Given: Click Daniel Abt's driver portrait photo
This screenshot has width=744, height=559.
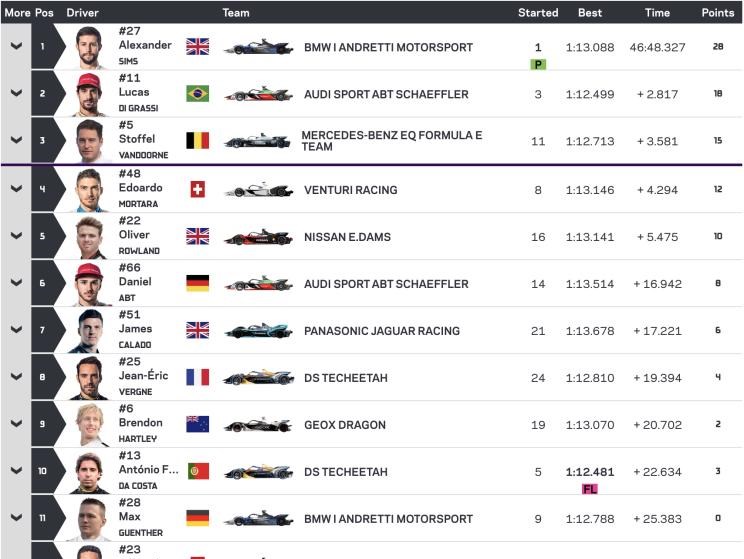Looking at the screenshot, I should pyautogui.click(x=89, y=284).
